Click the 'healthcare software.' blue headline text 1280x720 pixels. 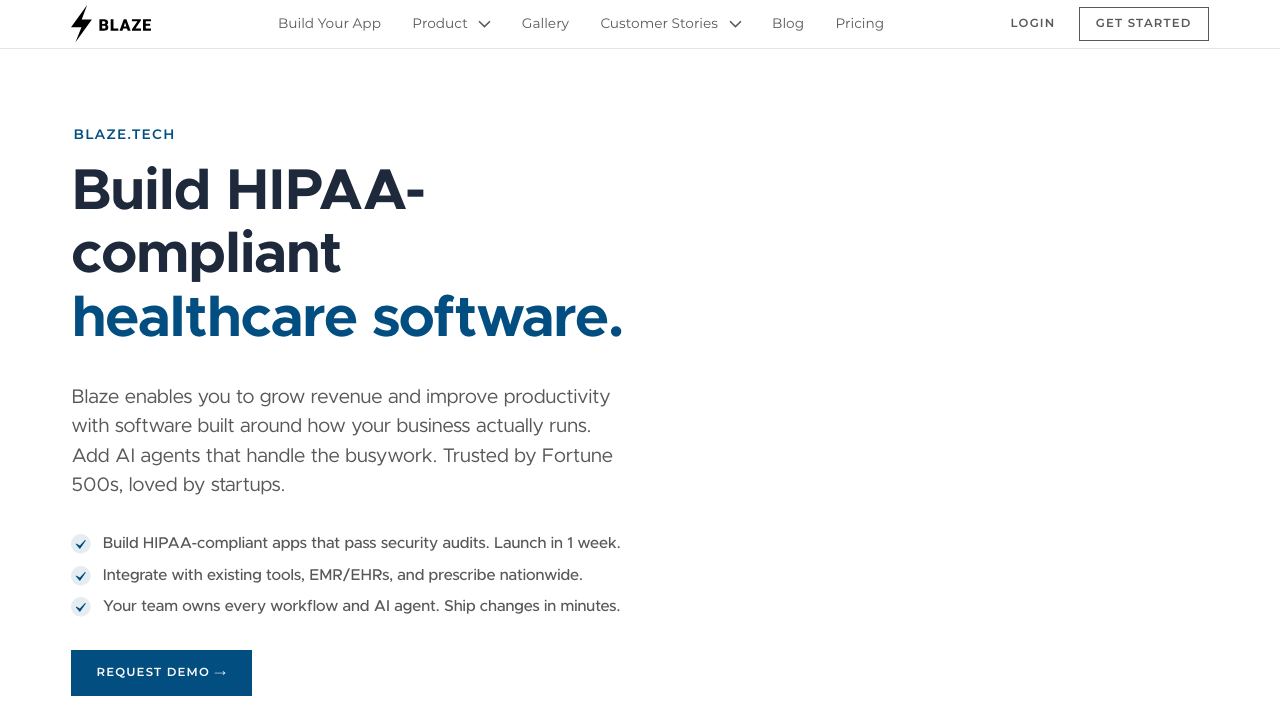pos(347,317)
